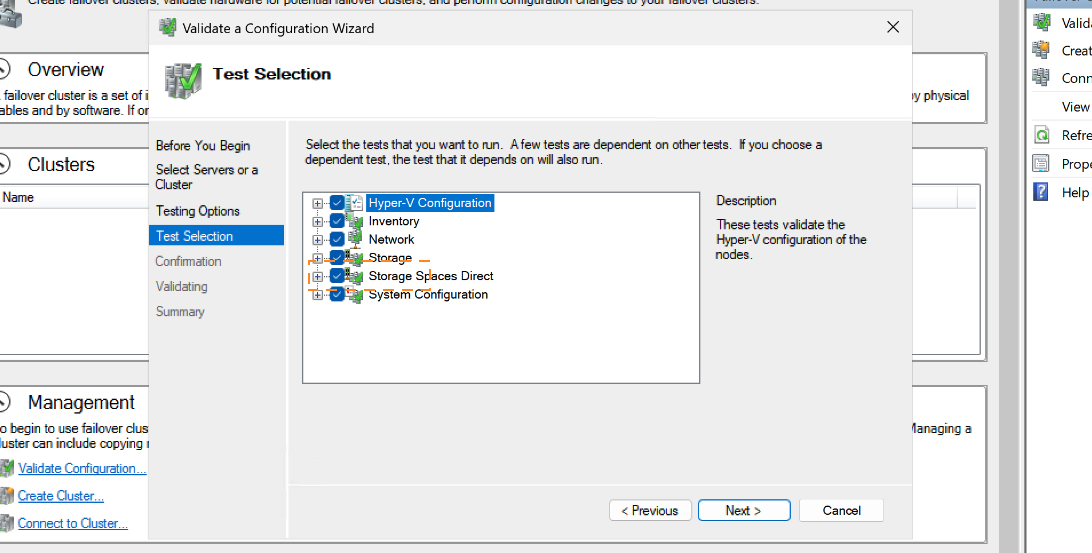Click the Validate Cluster icon in Actions pane
This screenshot has width=1092, height=553.
[1042, 22]
